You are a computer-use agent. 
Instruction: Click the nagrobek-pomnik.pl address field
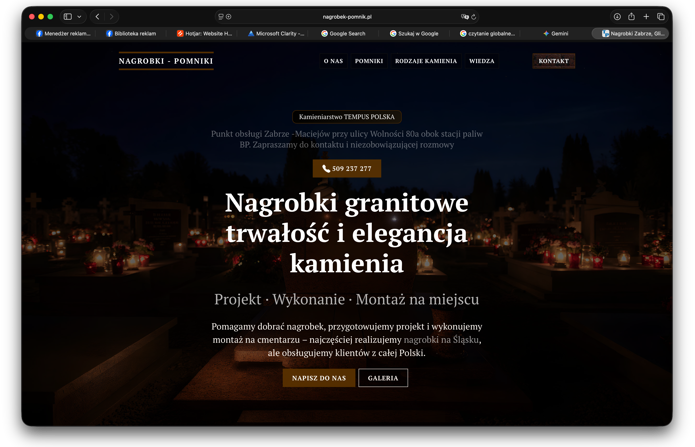pyautogui.click(x=347, y=17)
